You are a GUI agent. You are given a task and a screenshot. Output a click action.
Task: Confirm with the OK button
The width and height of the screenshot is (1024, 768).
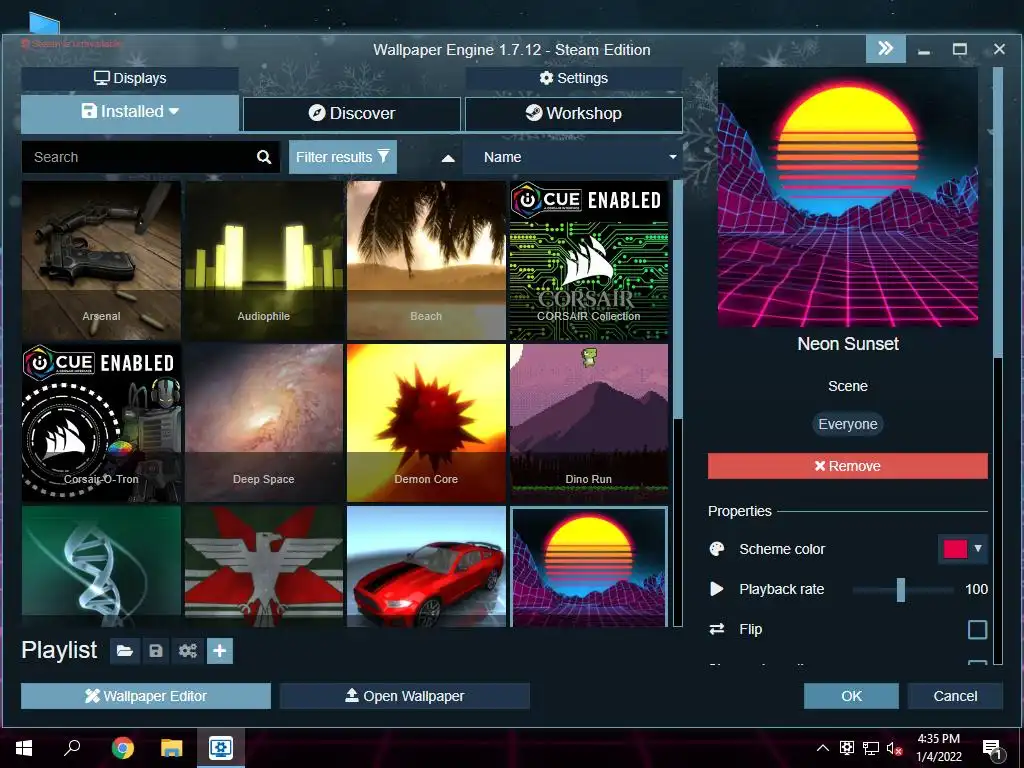click(851, 696)
